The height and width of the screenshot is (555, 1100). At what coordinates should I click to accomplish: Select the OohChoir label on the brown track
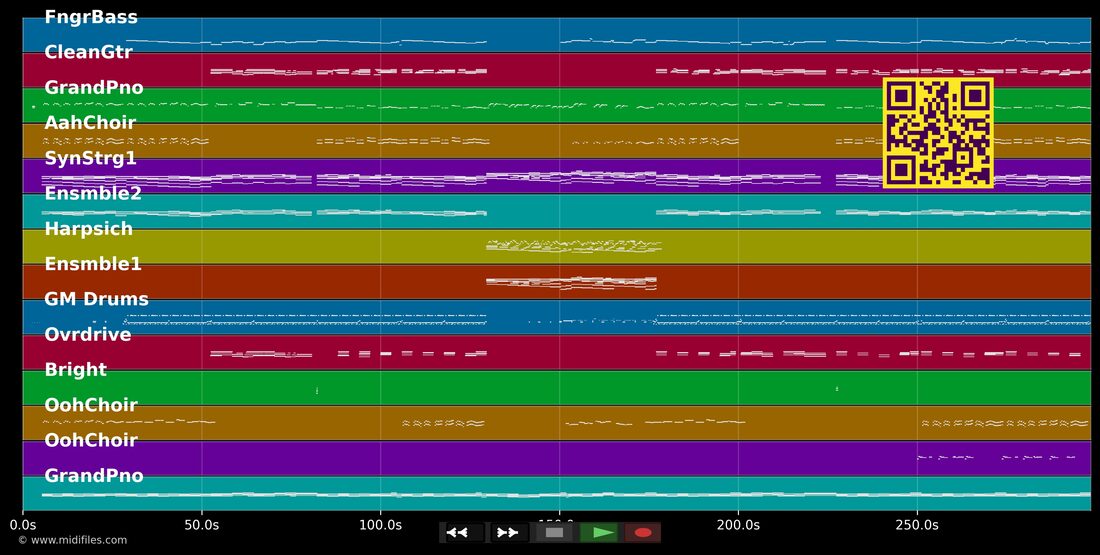point(90,405)
